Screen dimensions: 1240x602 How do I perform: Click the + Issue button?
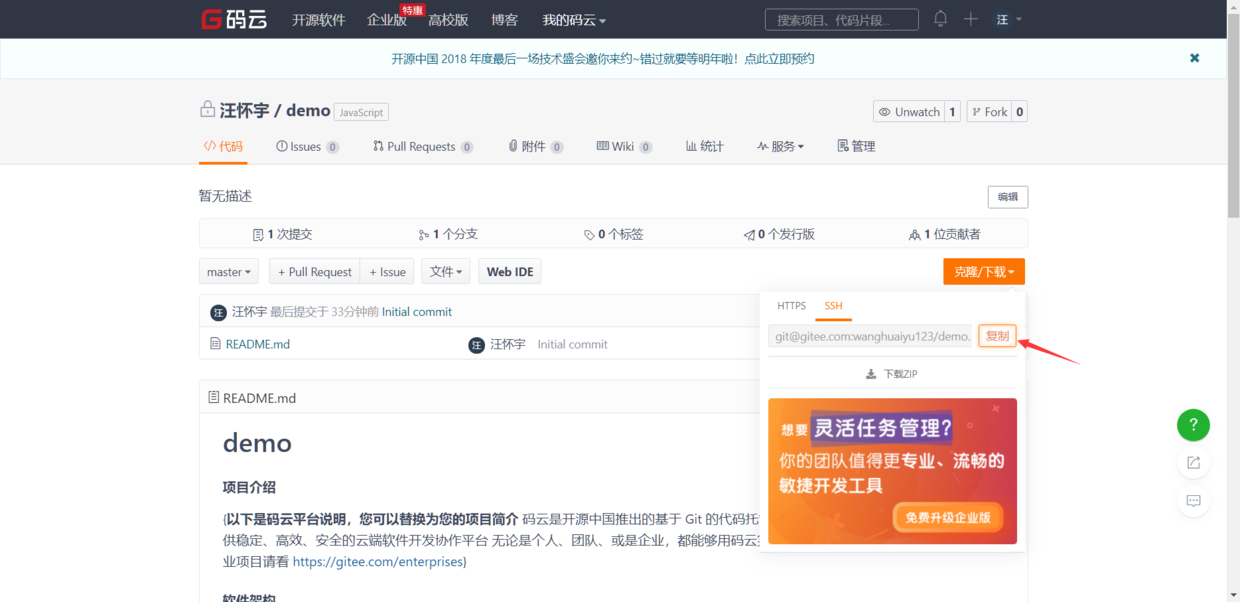pyautogui.click(x=387, y=272)
